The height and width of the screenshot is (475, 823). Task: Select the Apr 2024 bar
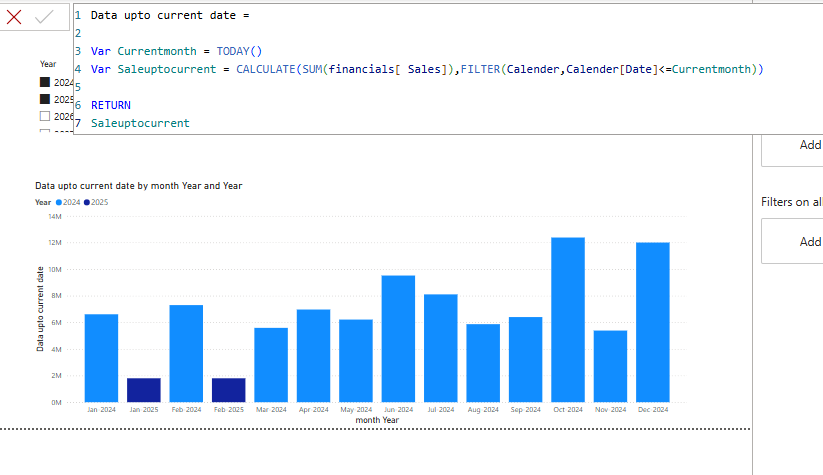313,356
